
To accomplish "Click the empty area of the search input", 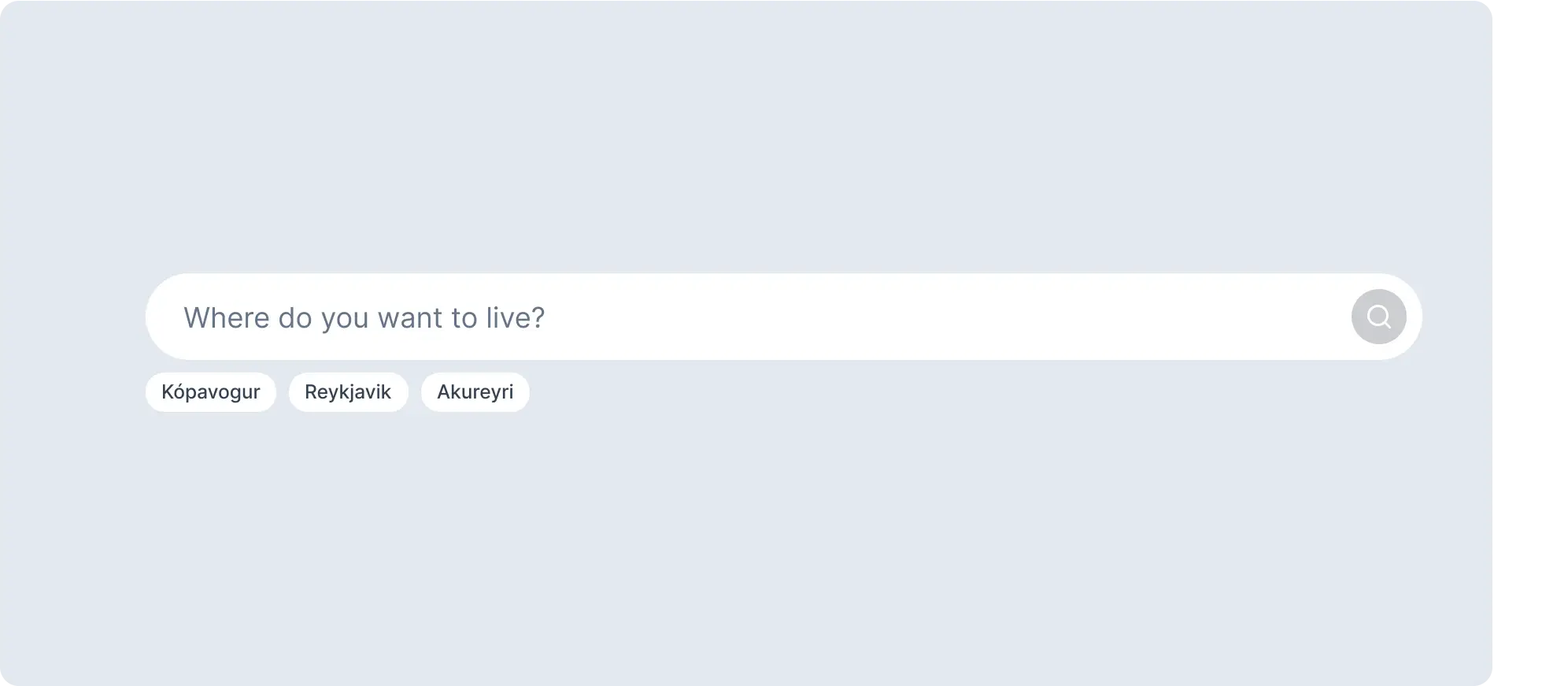I will [945, 317].
